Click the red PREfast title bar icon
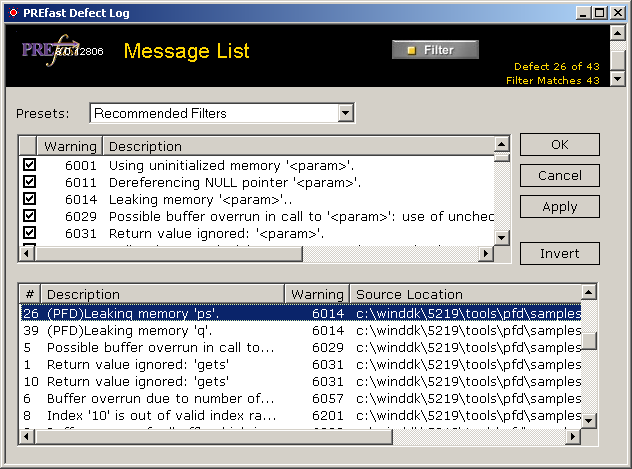632x469 pixels. tap(13, 12)
